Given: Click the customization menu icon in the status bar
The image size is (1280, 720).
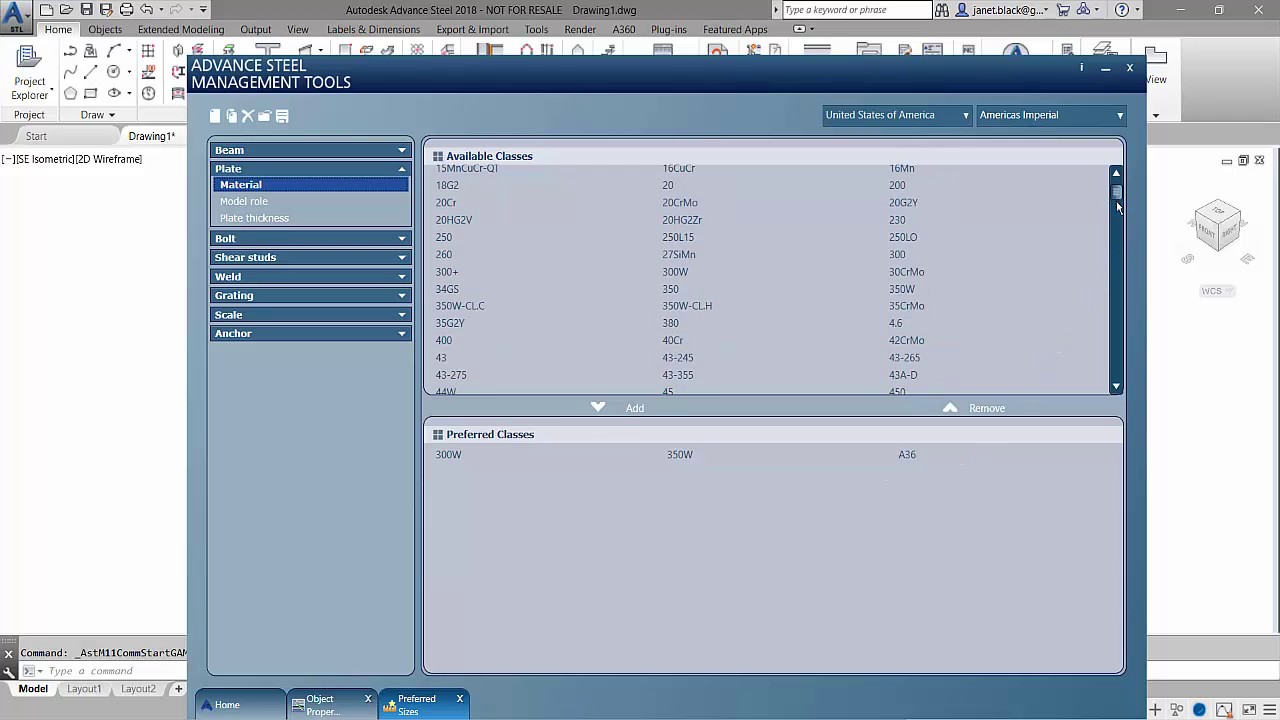Looking at the screenshot, I should click(x=1271, y=710).
